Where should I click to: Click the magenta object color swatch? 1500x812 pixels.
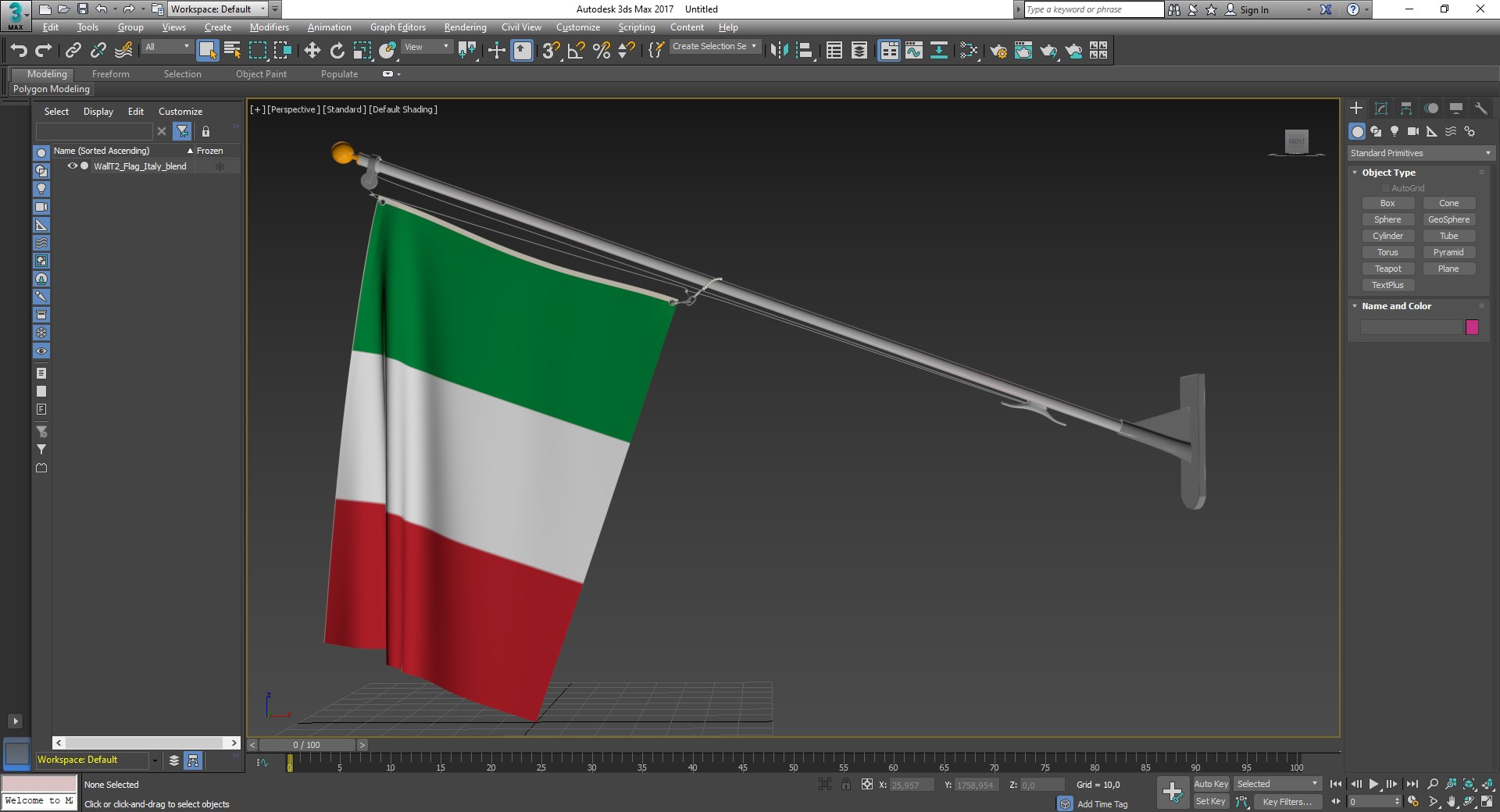[1473, 327]
